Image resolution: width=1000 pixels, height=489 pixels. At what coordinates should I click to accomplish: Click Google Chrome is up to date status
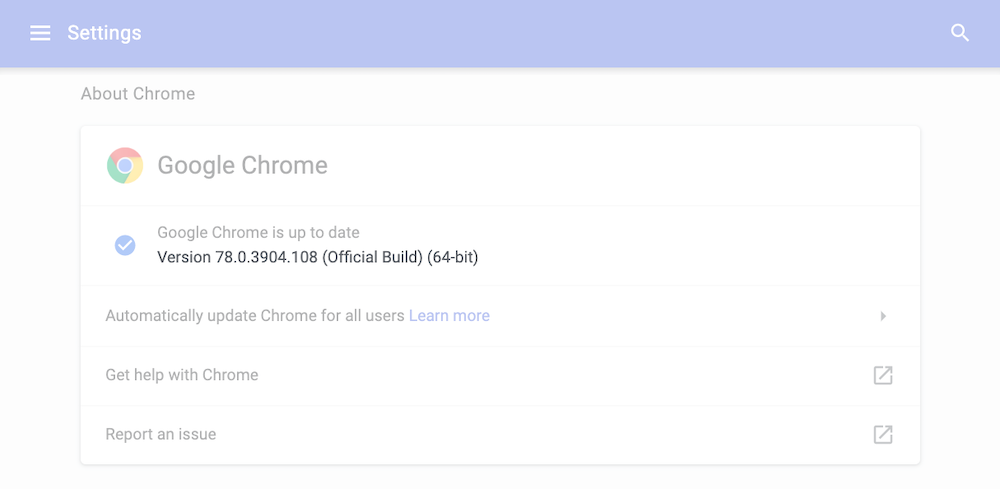pos(258,233)
